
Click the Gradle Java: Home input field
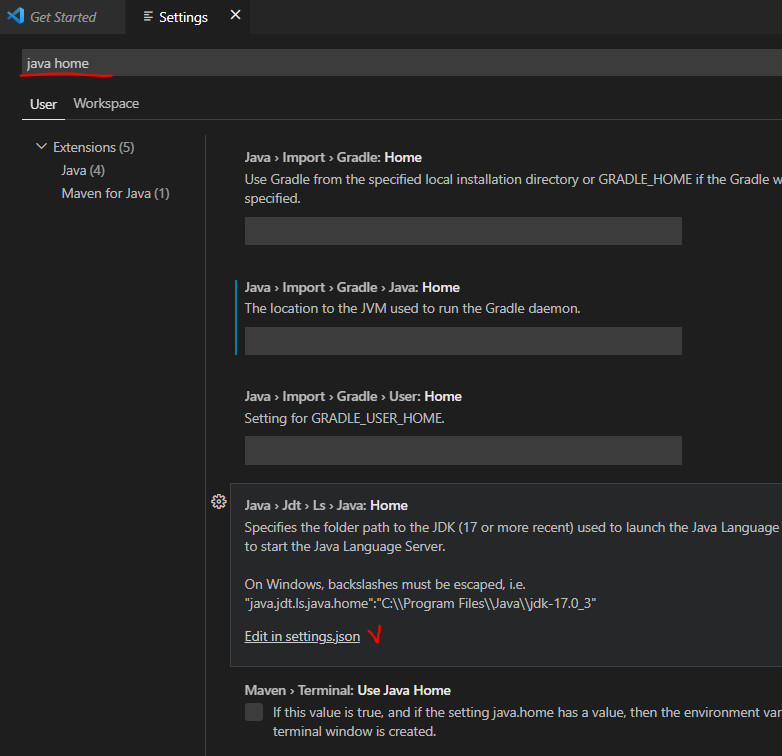coord(463,341)
